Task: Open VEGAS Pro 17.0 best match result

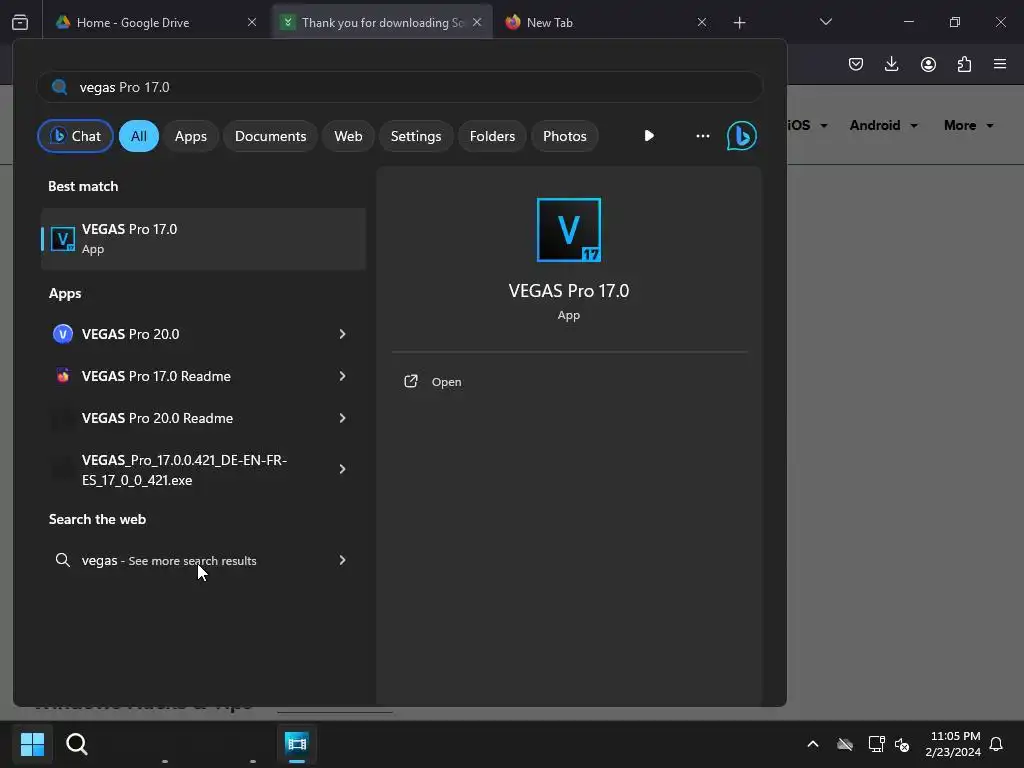Action: coord(203,239)
